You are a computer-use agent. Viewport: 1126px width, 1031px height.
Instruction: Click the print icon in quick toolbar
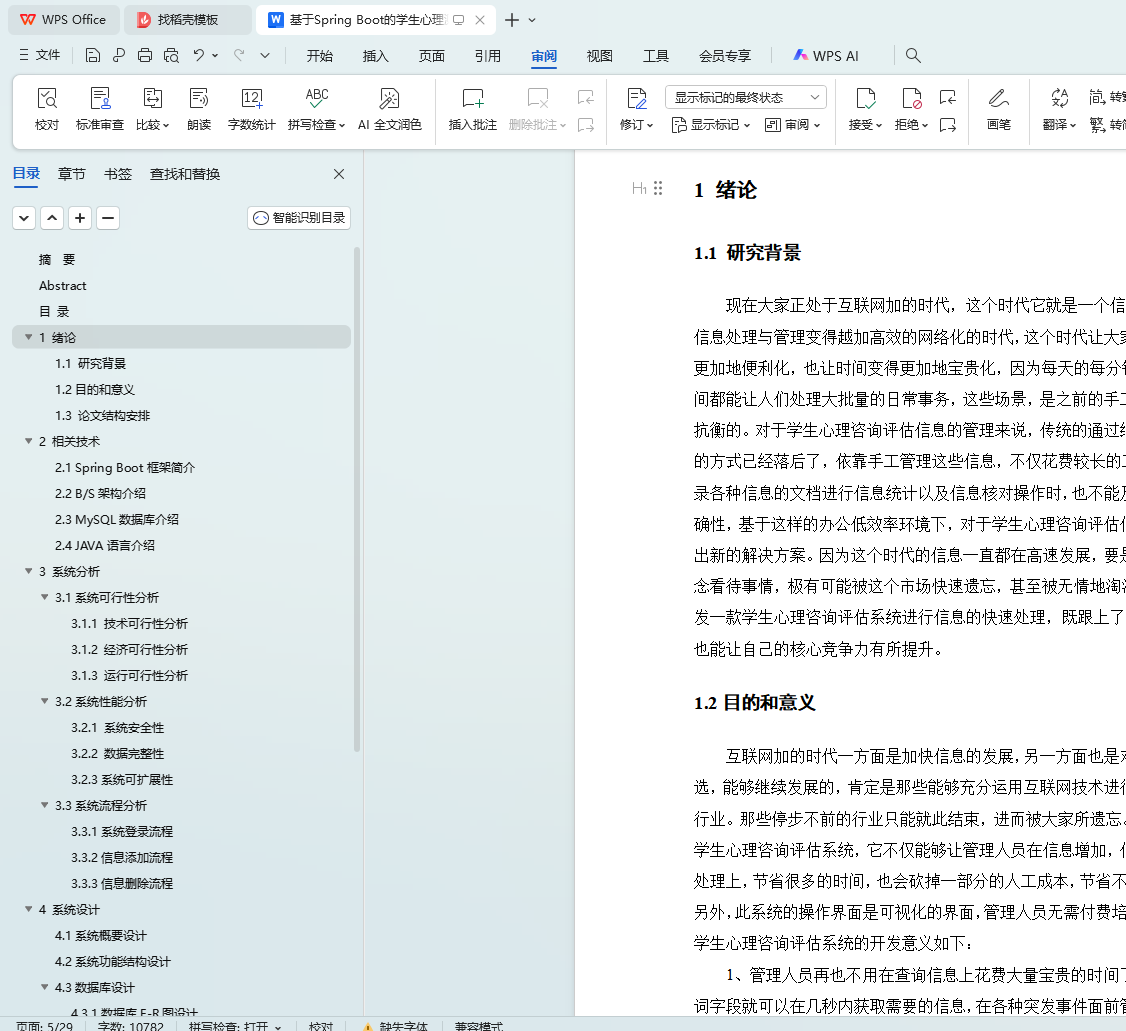coord(145,56)
